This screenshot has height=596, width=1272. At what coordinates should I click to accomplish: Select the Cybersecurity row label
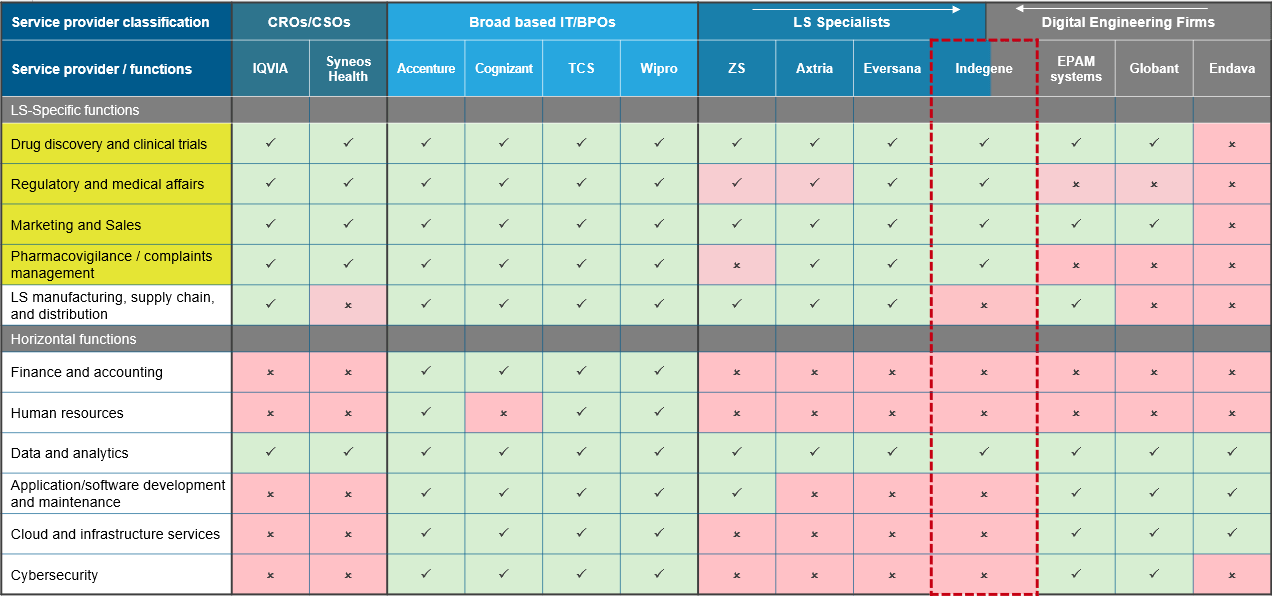(x=116, y=575)
